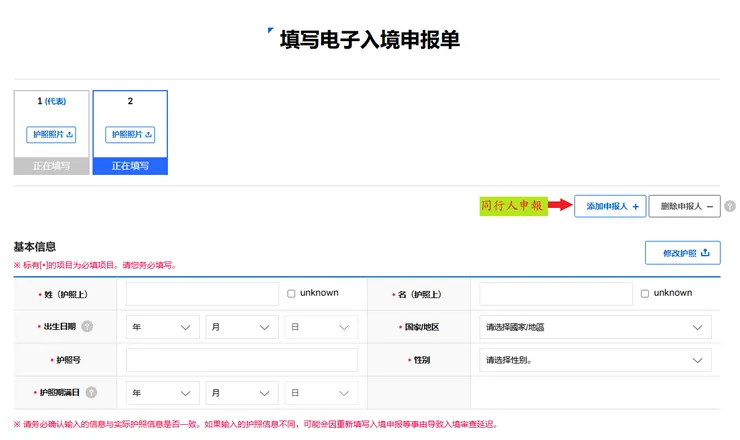Open passport expiry 日 dropdown
This screenshot has width=740, height=440.
pos(321,393)
